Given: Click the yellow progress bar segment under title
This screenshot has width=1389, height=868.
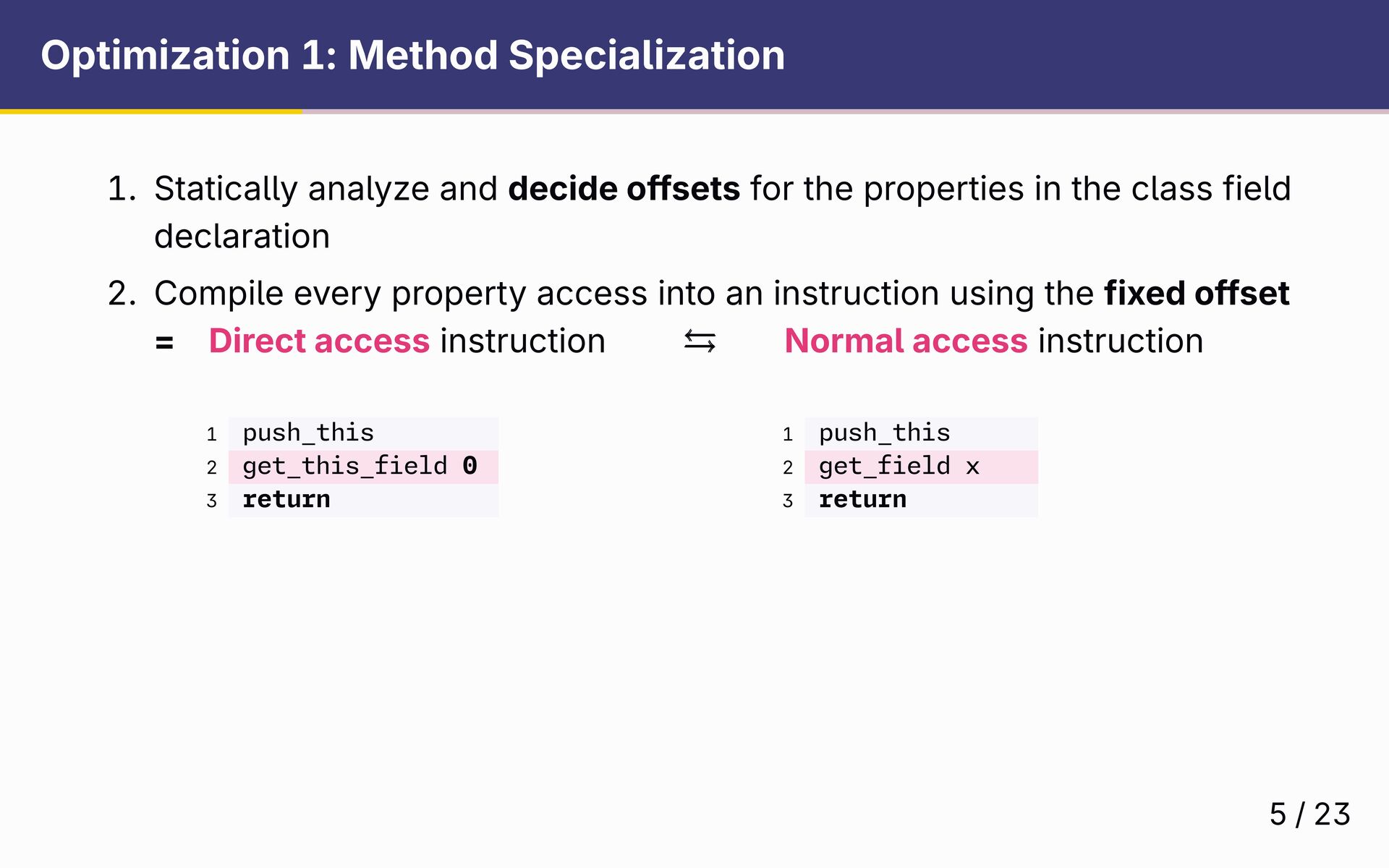Looking at the screenshot, I should (150, 111).
